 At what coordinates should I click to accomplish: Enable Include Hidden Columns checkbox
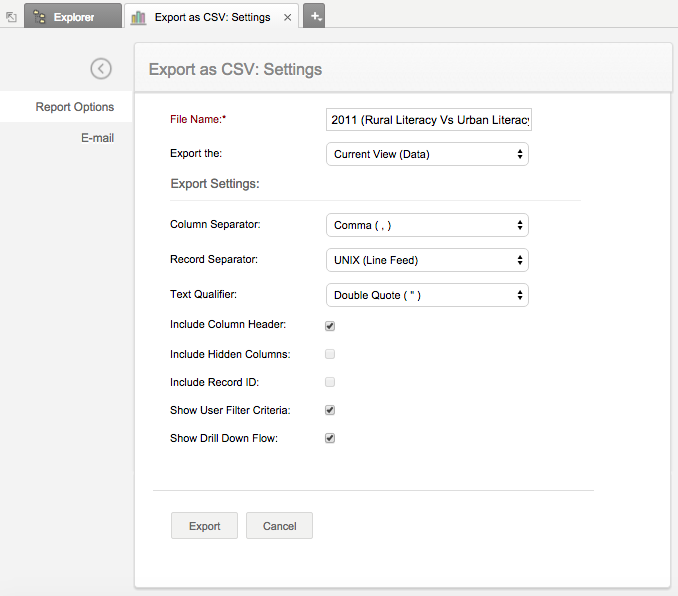[330, 354]
